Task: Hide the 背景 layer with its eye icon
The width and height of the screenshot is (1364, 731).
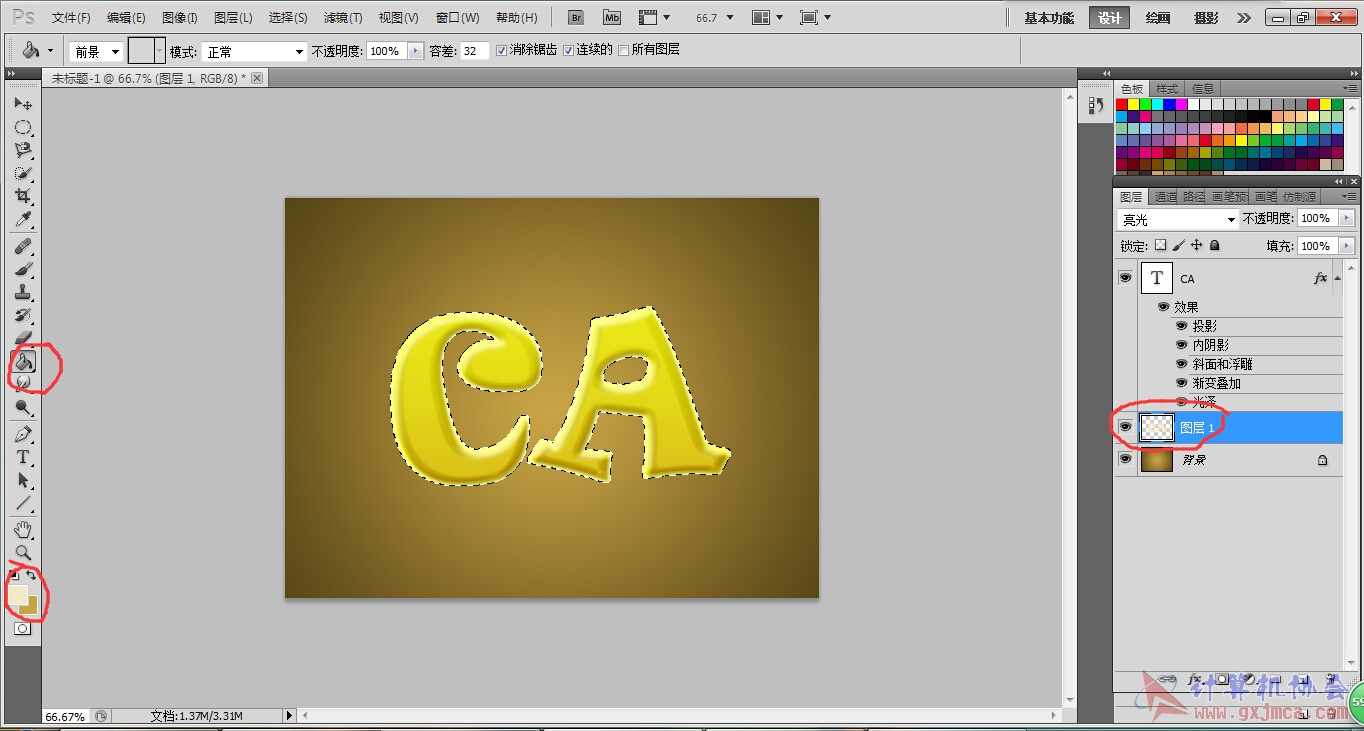Action: [1125, 459]
